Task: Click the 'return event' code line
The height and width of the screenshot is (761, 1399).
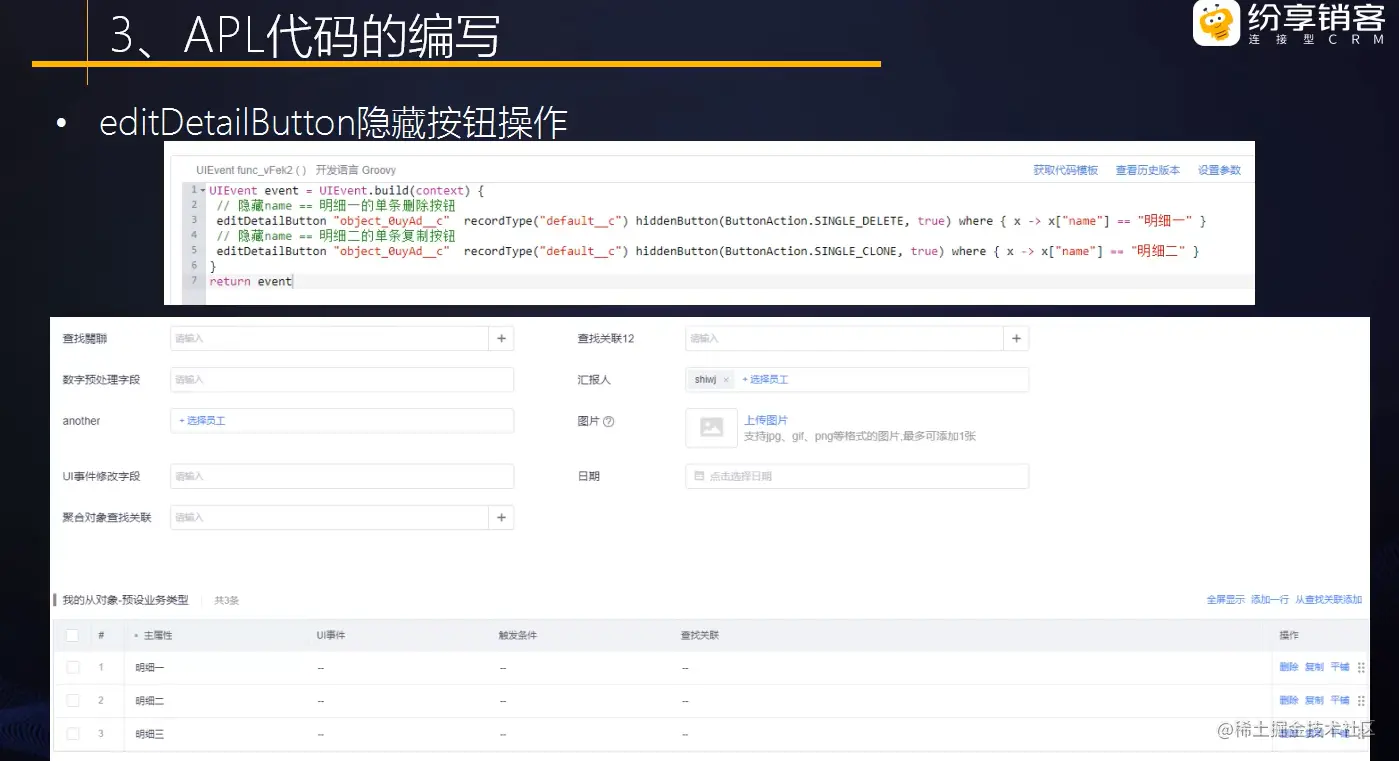Action: tap(251, 282)
